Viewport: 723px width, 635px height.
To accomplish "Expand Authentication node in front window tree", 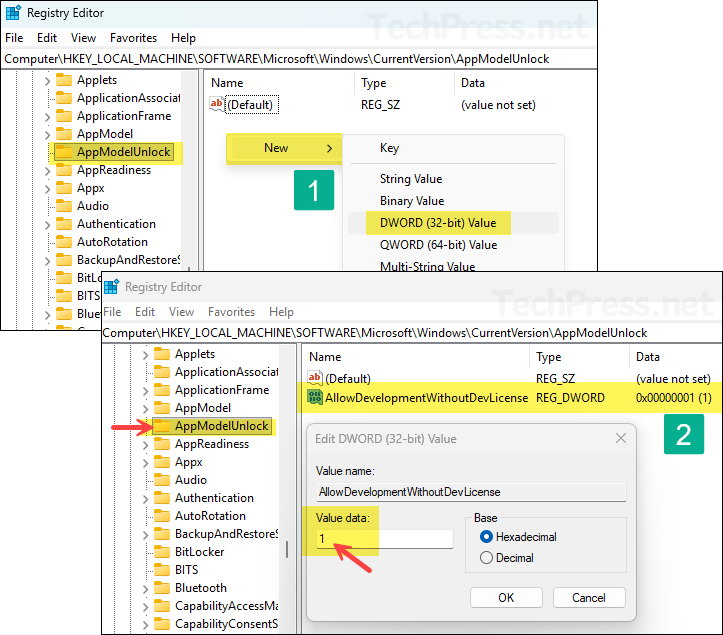I will [145, 499].
